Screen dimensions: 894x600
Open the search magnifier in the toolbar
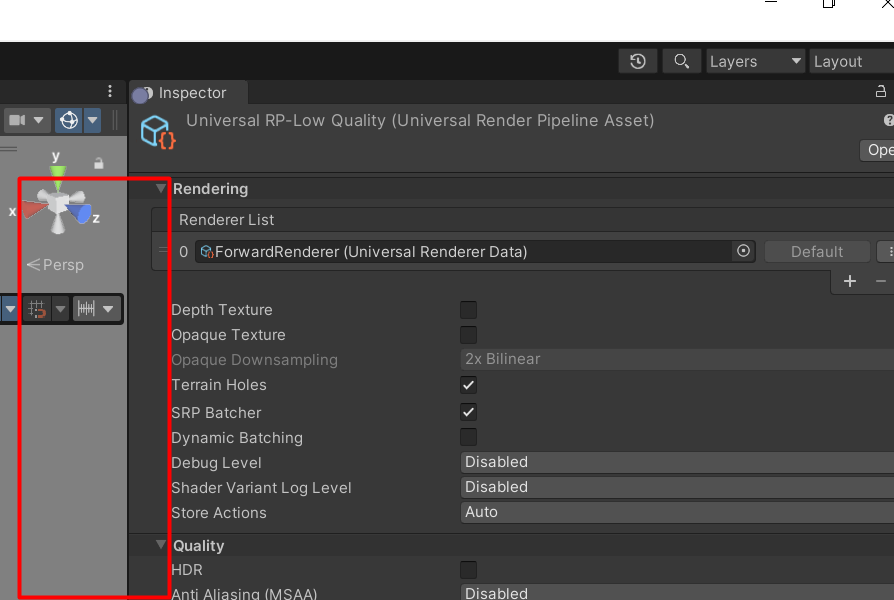click(681, 61)
